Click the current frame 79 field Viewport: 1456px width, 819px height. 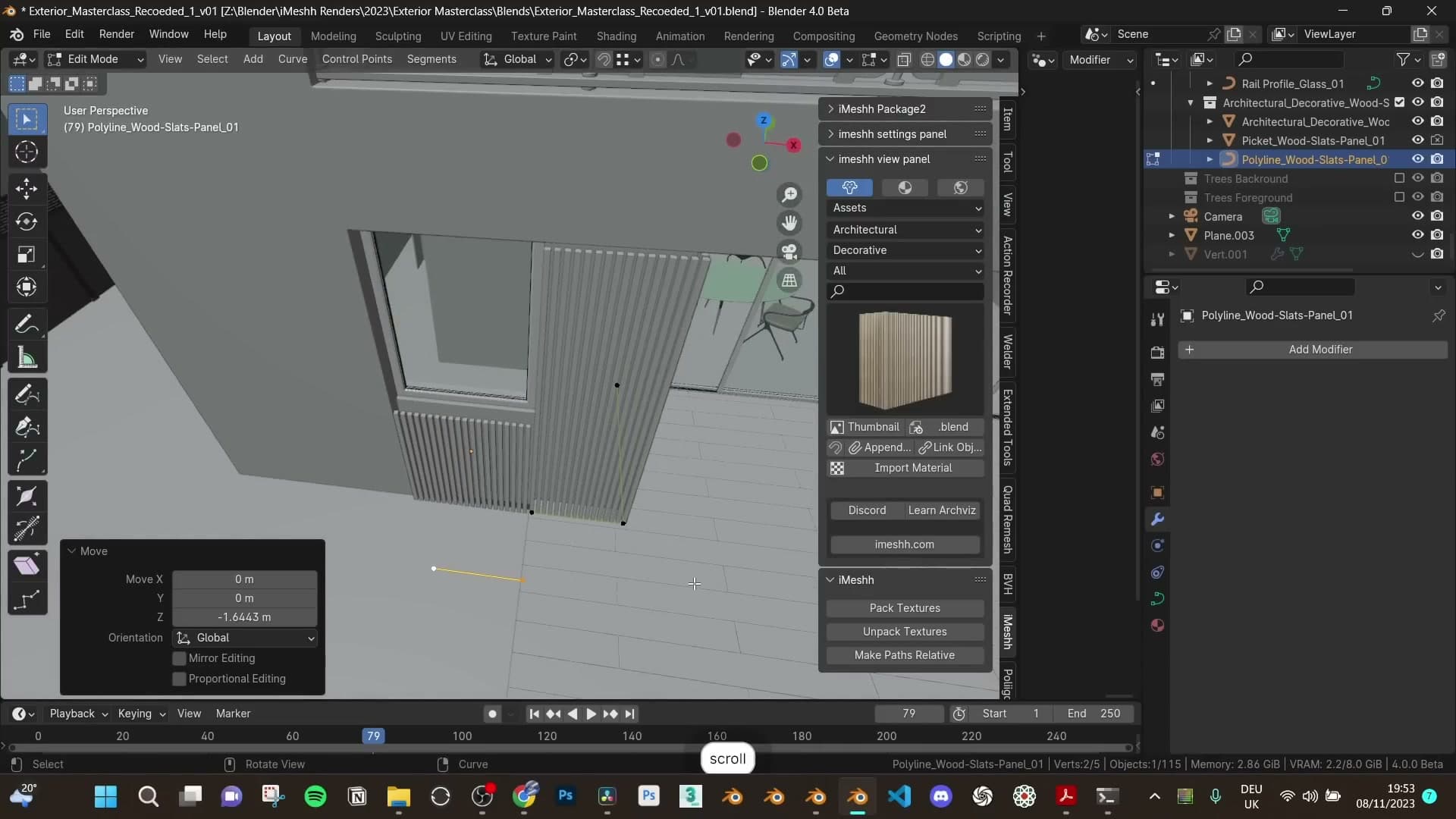pos(908,714)
